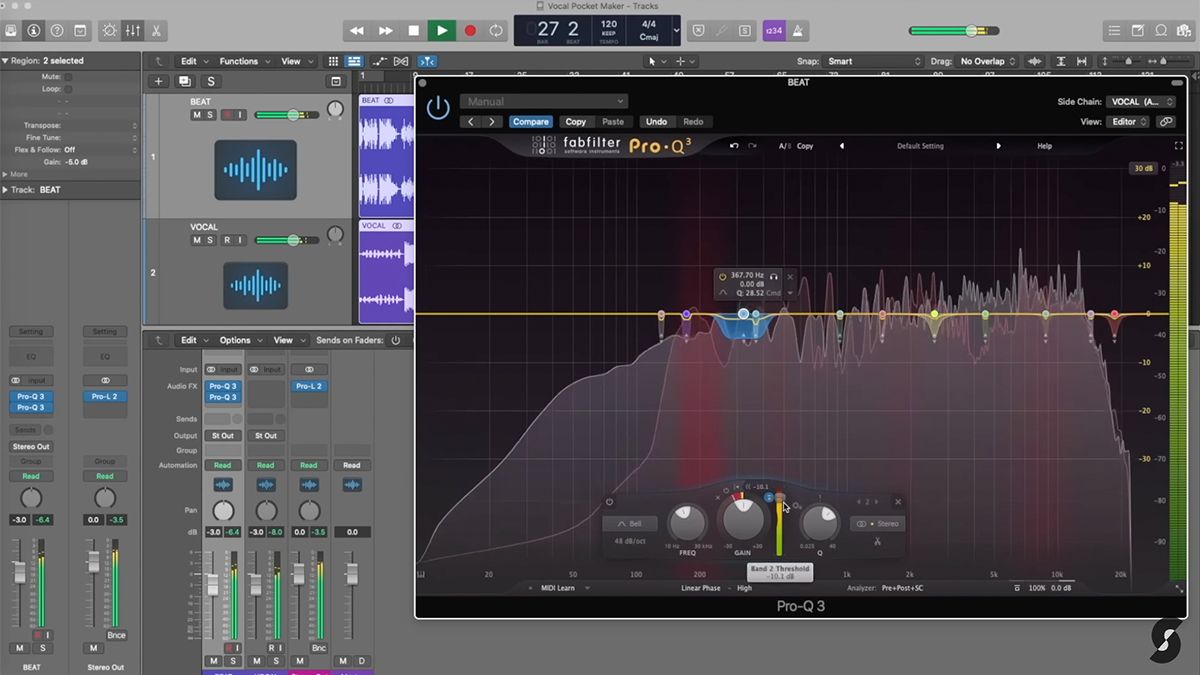
Task: Open the Drag dropdown set to No Overlap
Action: pos(986,61)
